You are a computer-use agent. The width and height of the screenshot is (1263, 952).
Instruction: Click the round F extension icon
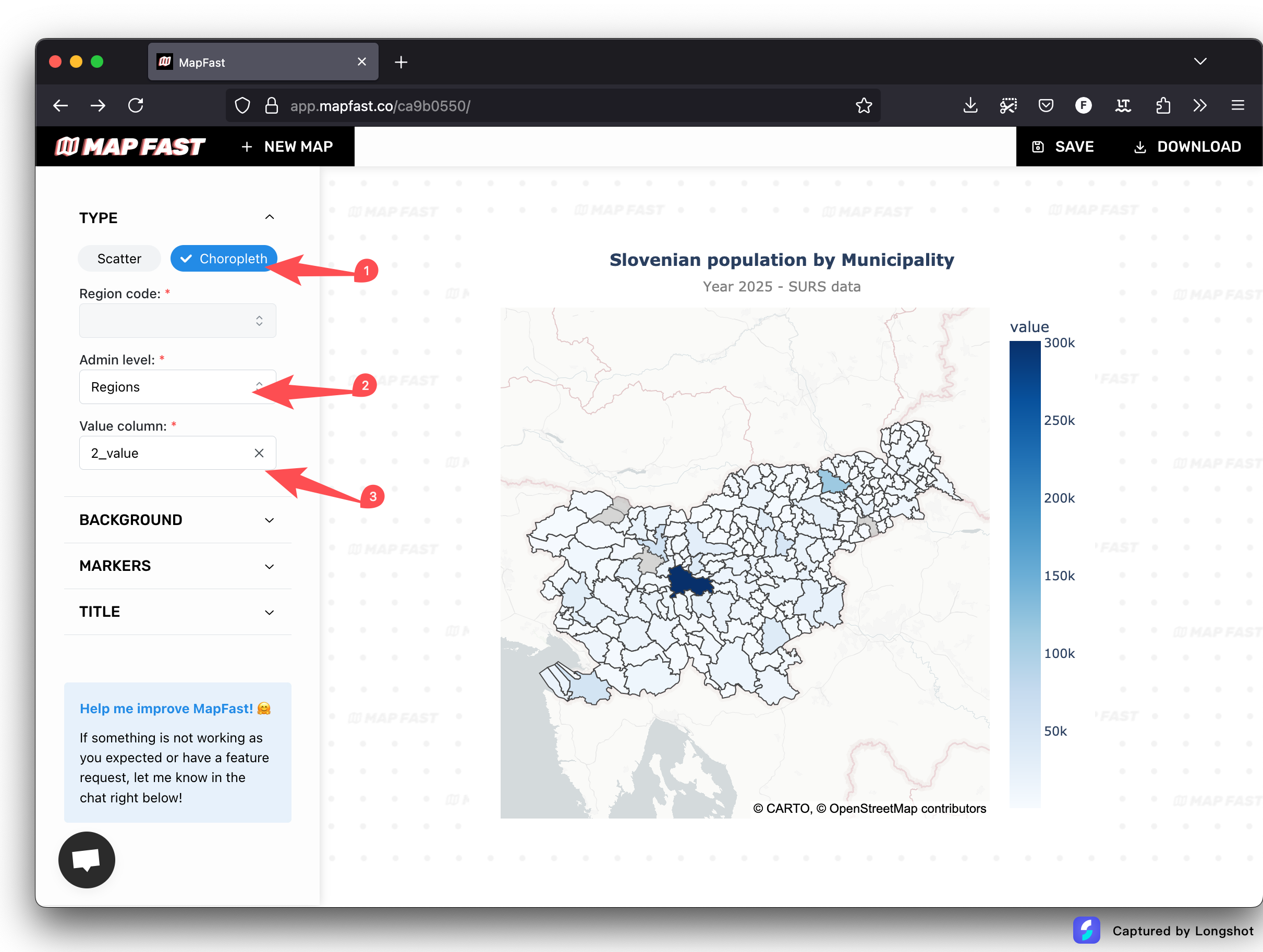(x=1084, y=106)
